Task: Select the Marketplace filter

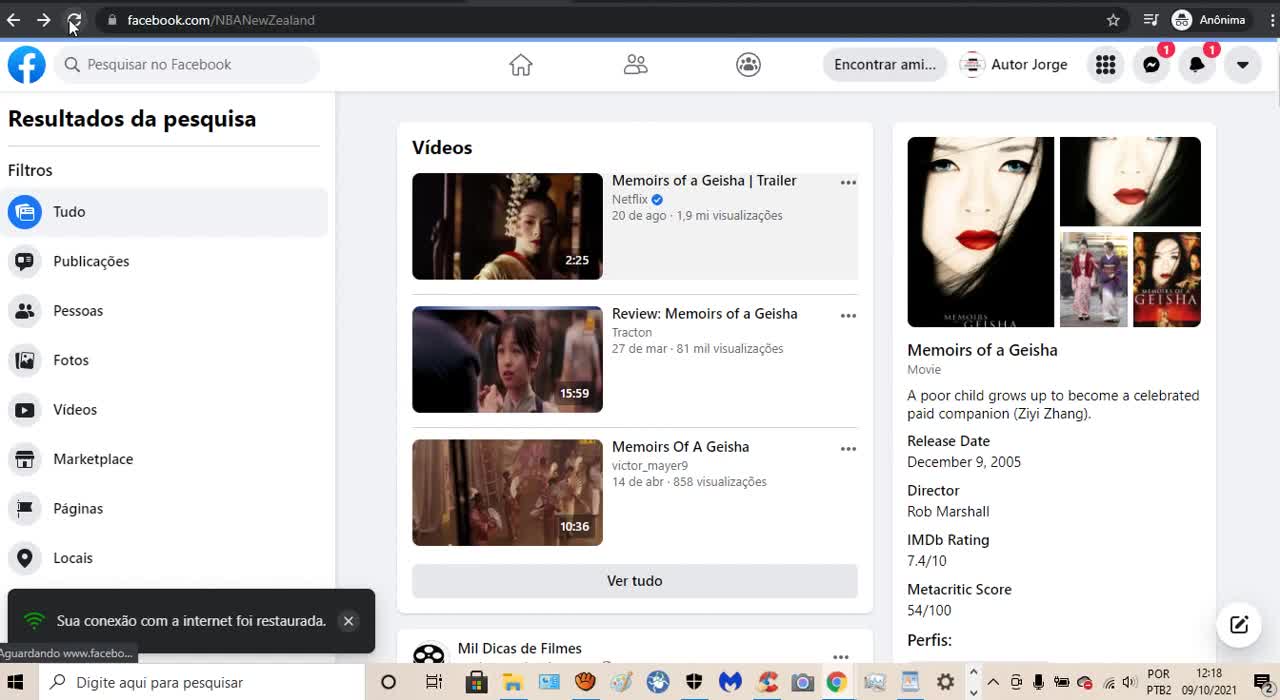Action: tap(164, 459)
